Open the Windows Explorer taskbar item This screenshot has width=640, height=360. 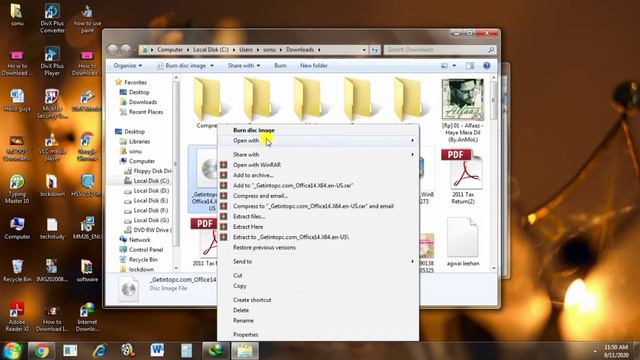pos(244,351)
